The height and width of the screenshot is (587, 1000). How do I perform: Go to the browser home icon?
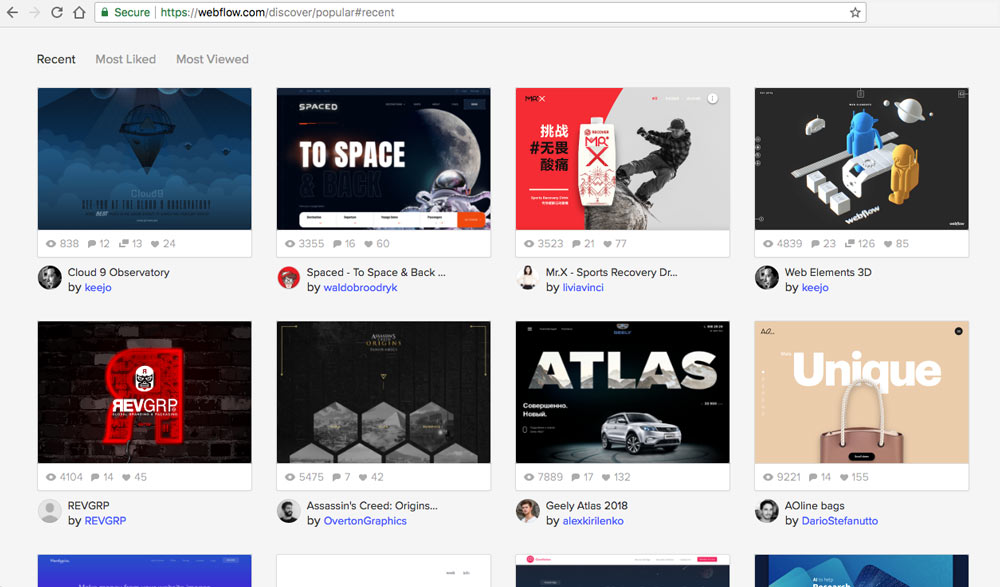pyautogui.click(x=79, y=12)
